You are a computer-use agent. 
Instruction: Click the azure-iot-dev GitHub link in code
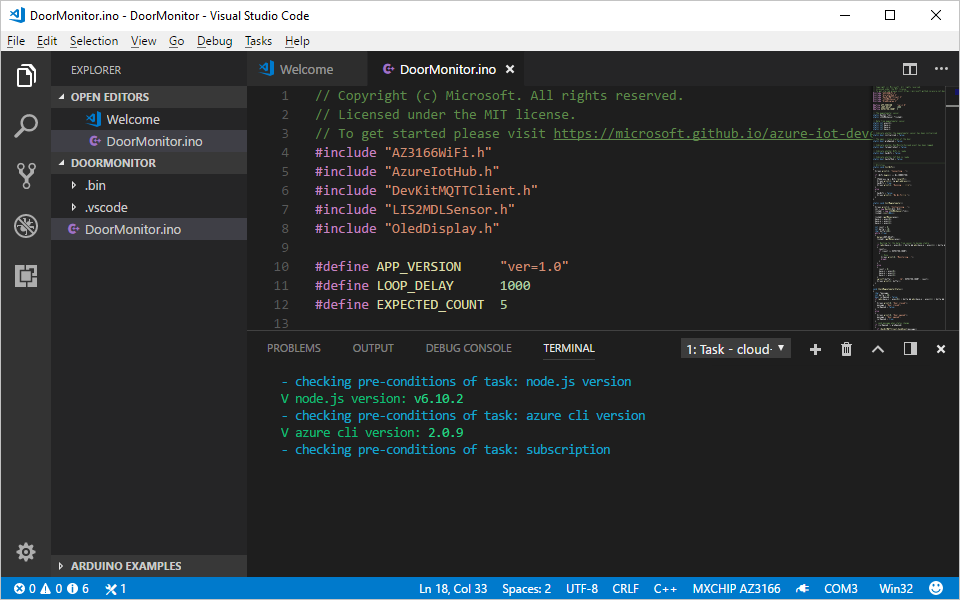point(712,133)
